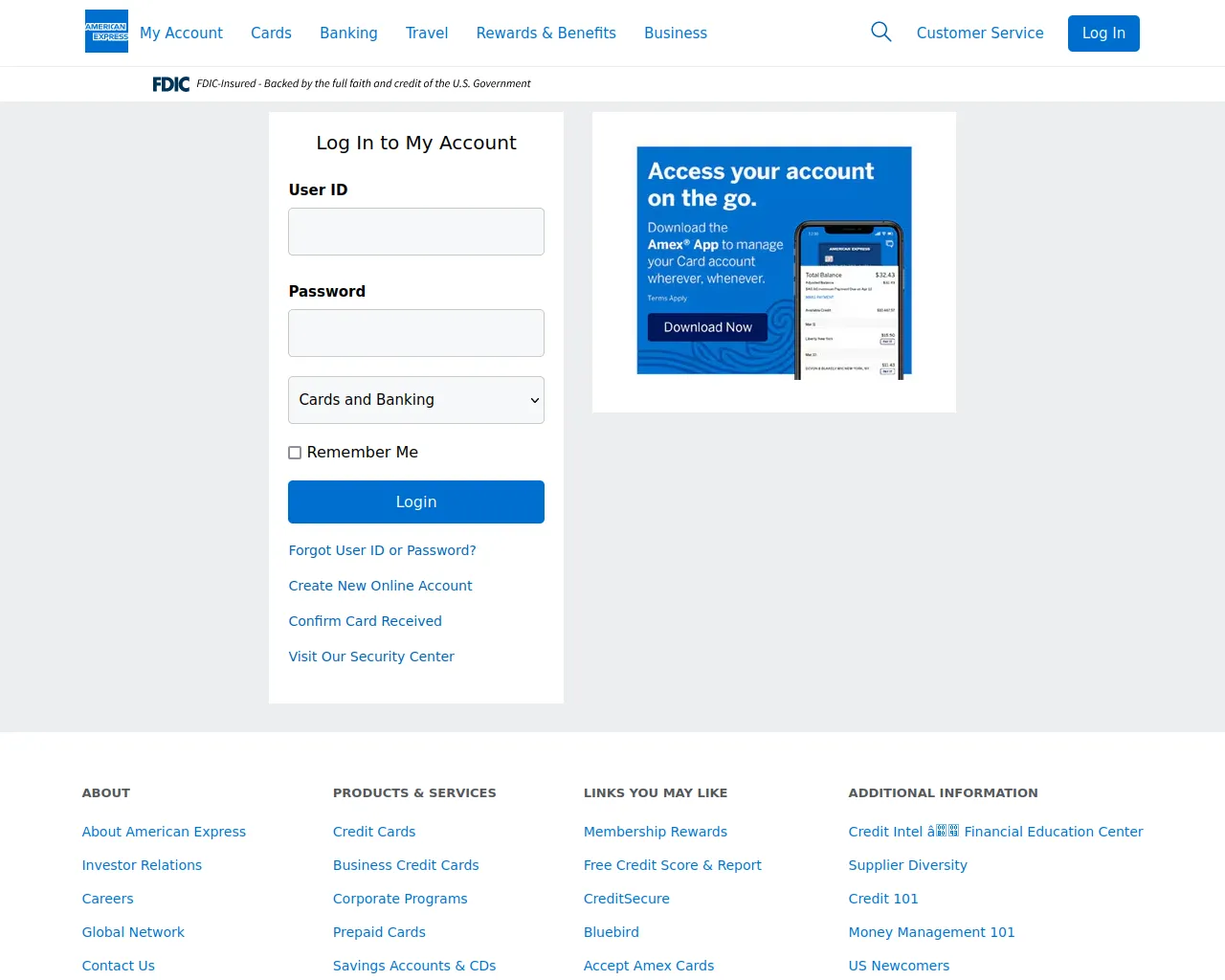Open Corporate Programs link

pyautogui.click(x=400, y=899)
